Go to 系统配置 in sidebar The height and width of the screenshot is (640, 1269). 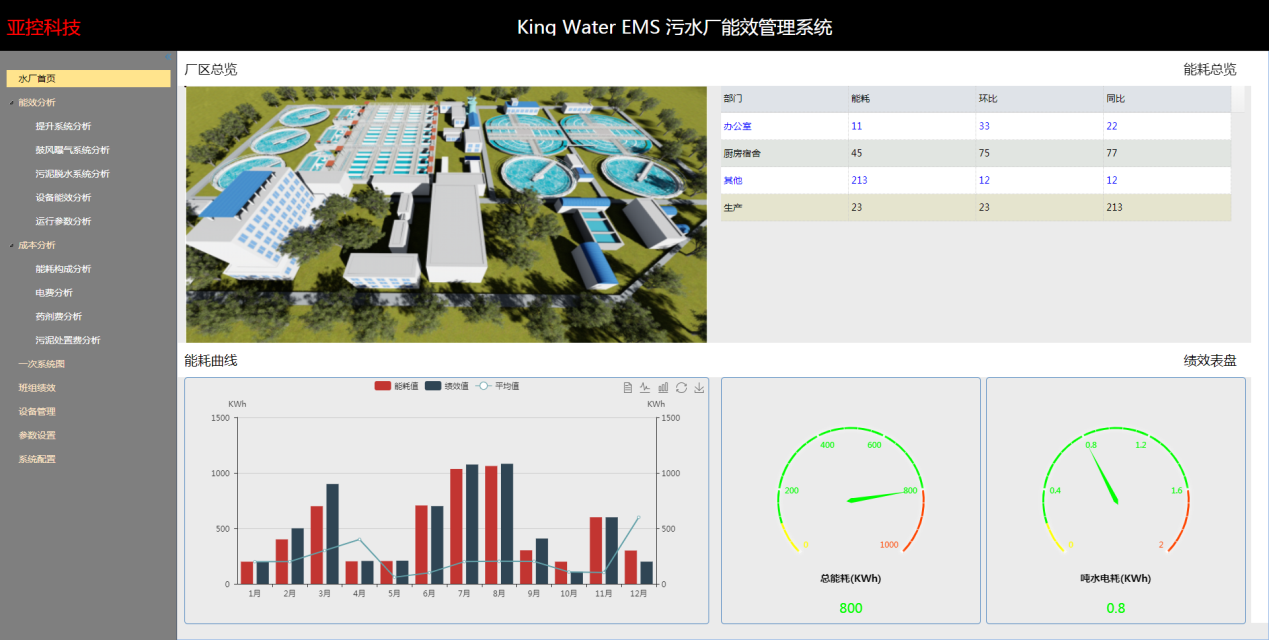pos(37,460)
